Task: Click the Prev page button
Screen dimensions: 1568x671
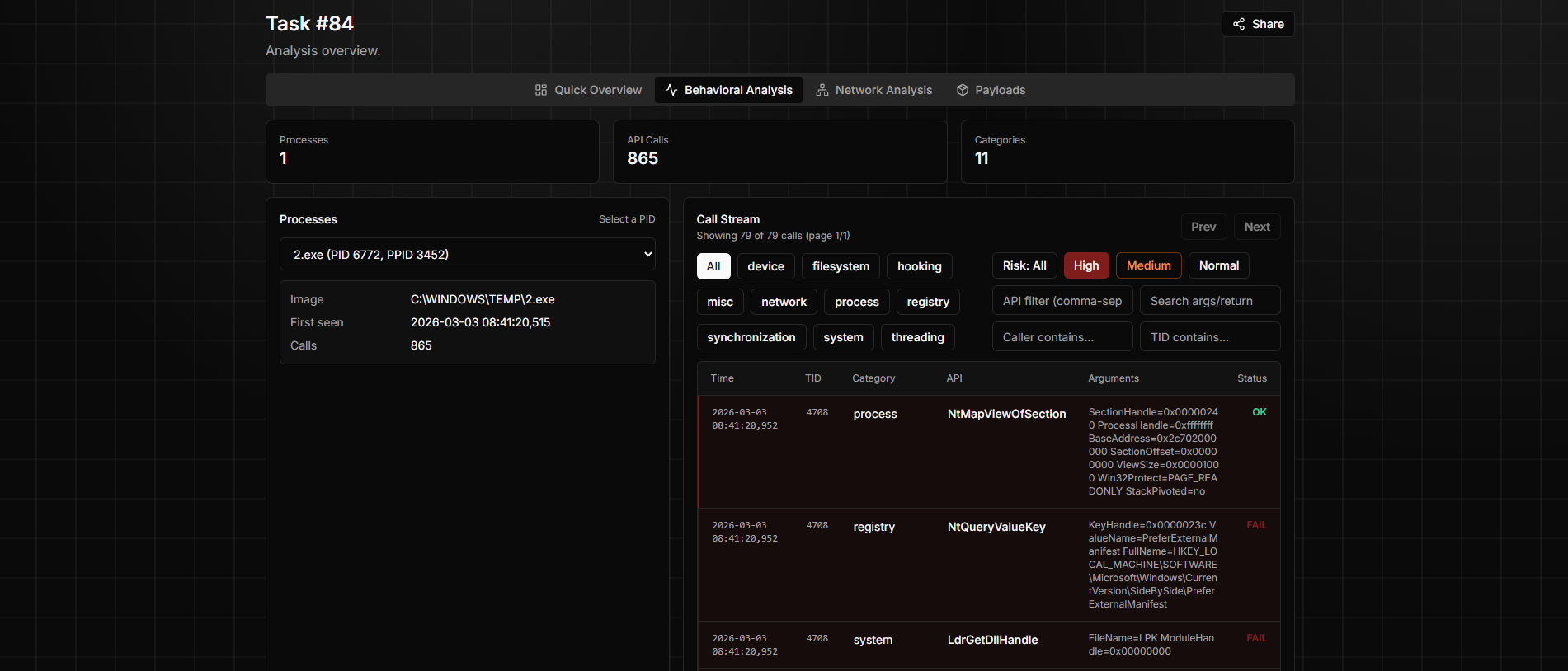Action: [1203, 227]
